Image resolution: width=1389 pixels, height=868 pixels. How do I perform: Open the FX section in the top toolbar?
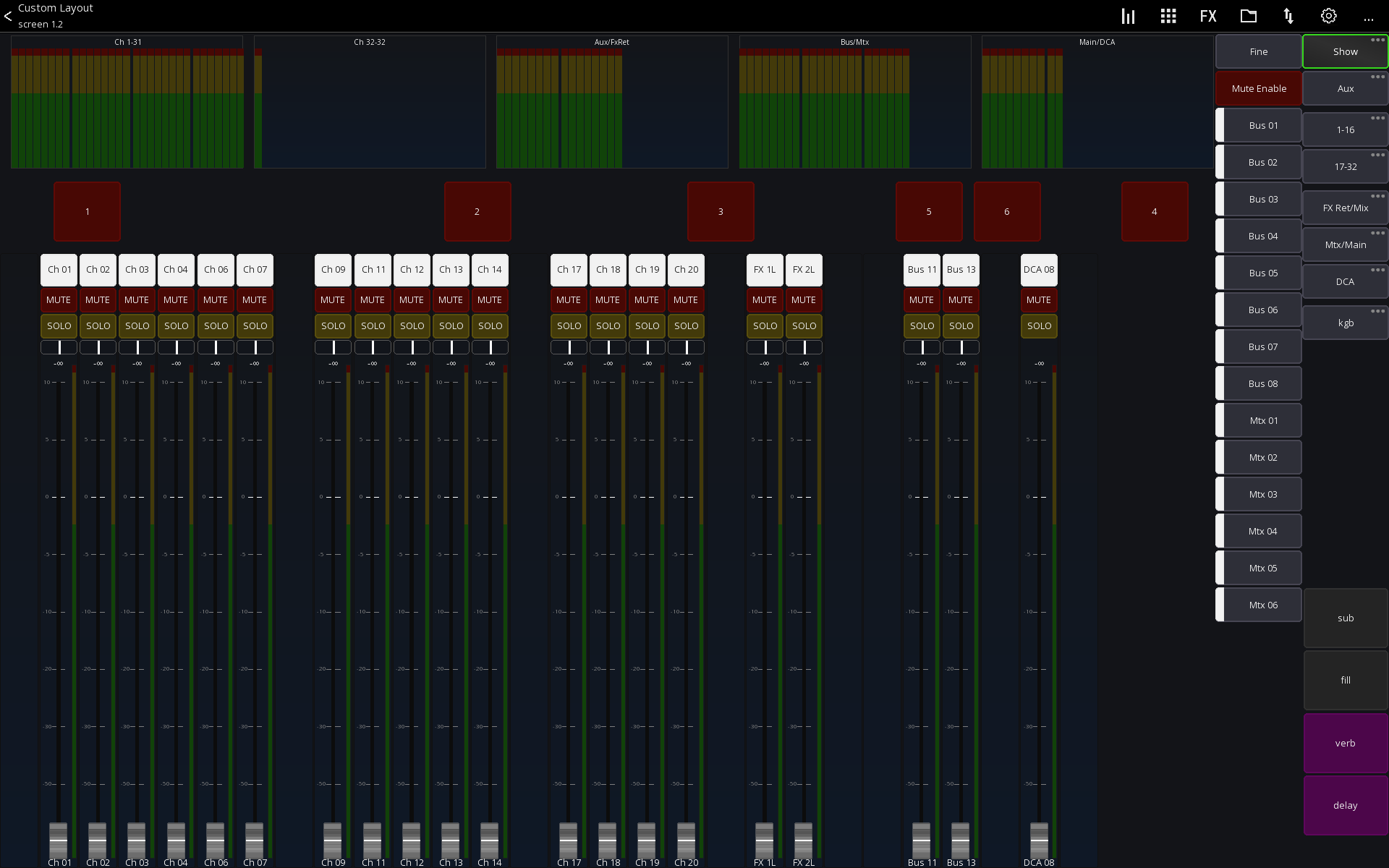coord(1207,16)
